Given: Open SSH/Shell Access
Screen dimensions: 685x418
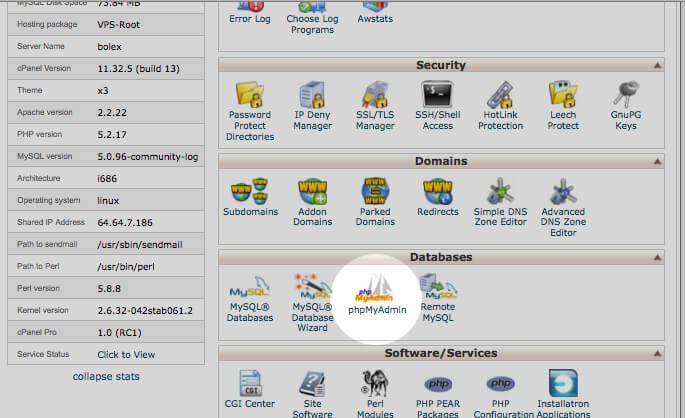Looking at the screenshot, I should (x=438, y=106).
